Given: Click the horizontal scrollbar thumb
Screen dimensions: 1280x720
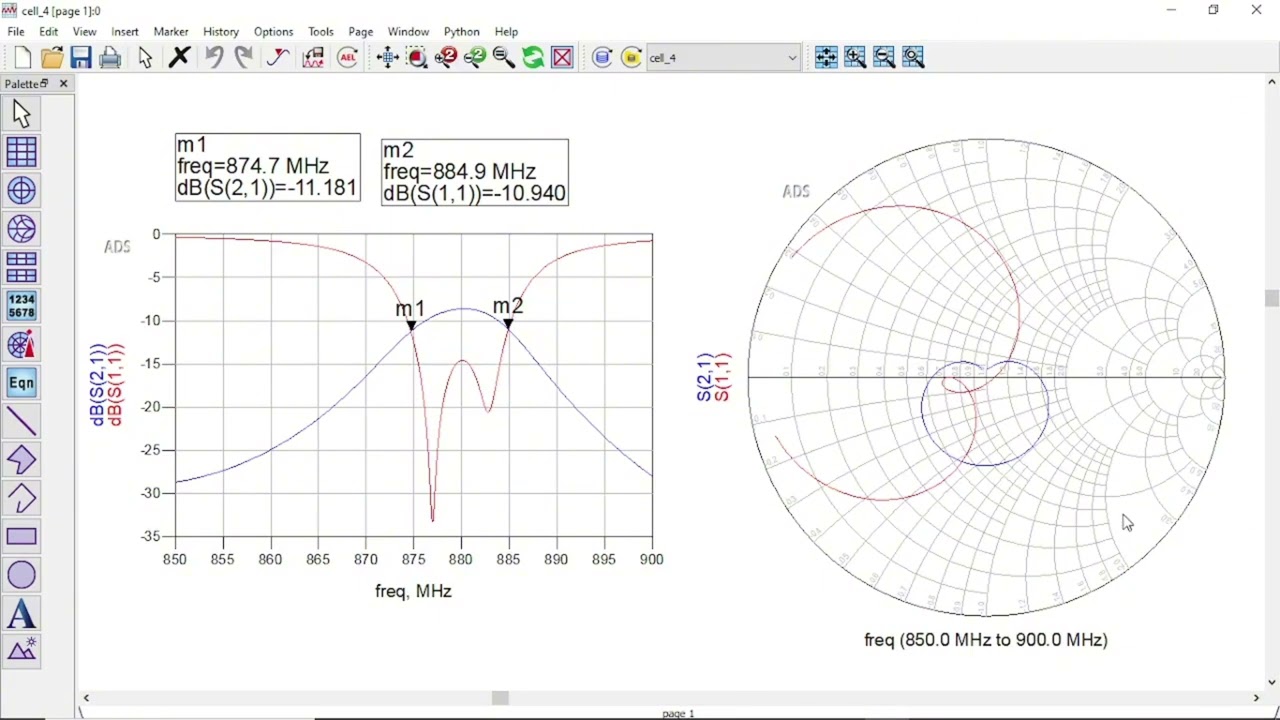Looking at the screenshot, I should (x=500, y=698).
